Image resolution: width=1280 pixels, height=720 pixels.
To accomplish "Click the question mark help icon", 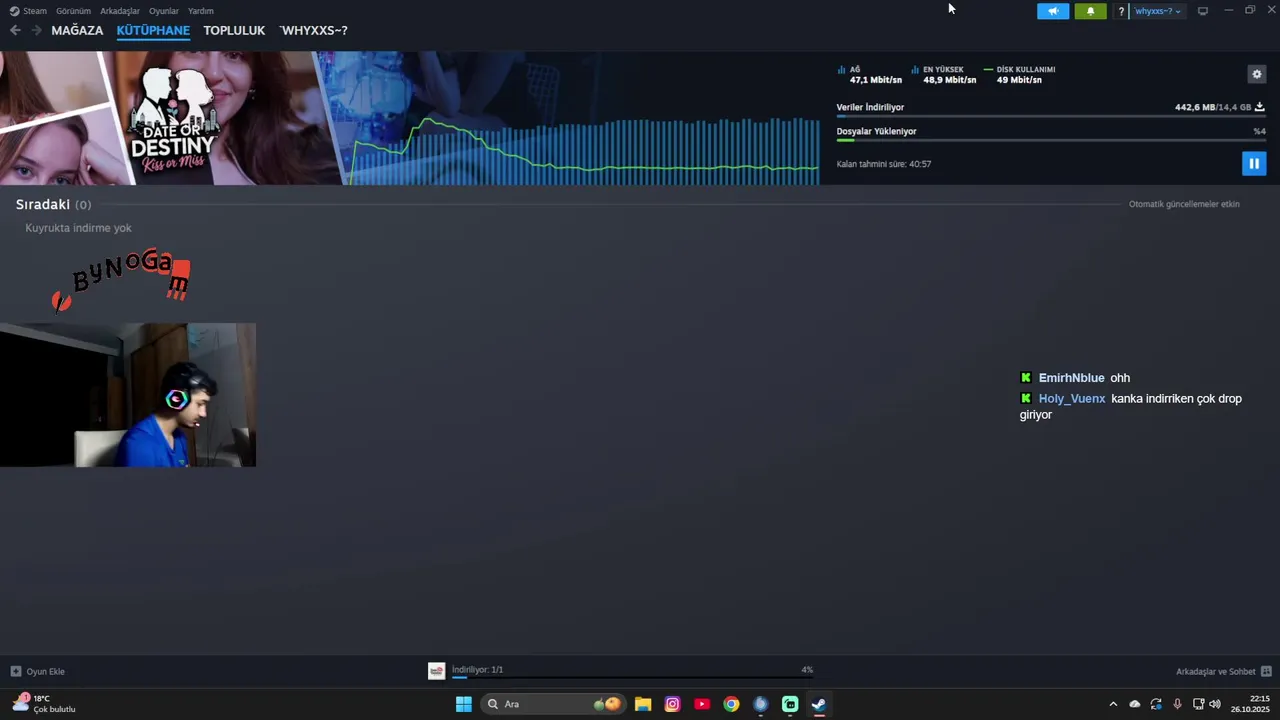I will (x=1121, y=11).
